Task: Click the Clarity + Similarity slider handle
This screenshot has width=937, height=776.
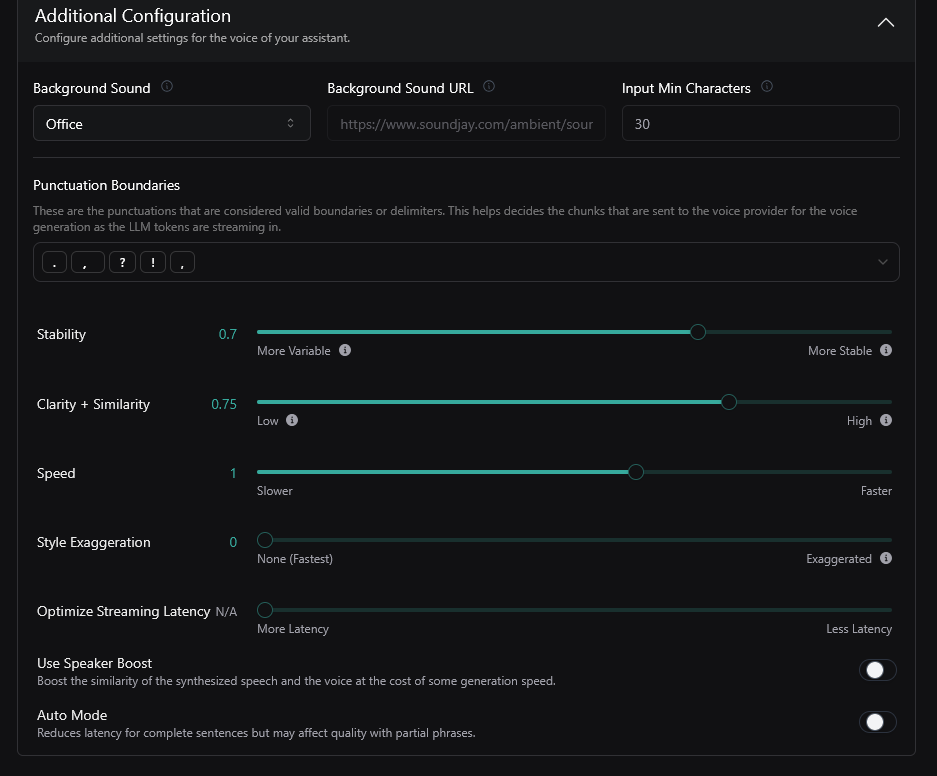Action: pyautogui.click(x=729, y=402)
